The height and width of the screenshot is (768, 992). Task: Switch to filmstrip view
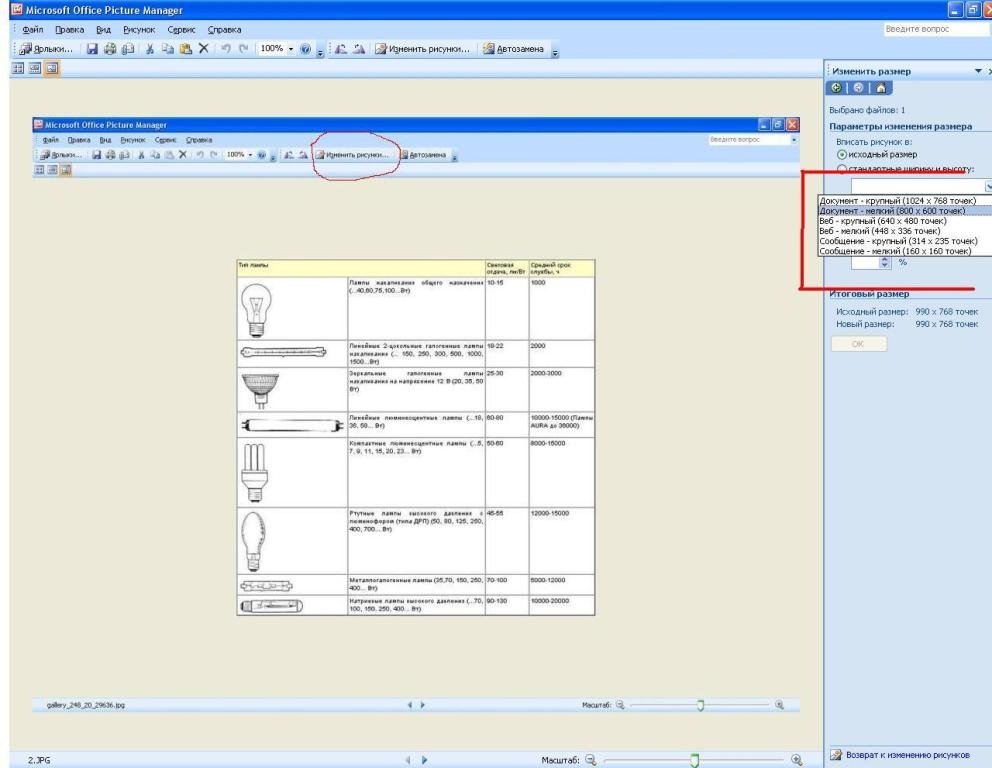[x=35, y=68]
